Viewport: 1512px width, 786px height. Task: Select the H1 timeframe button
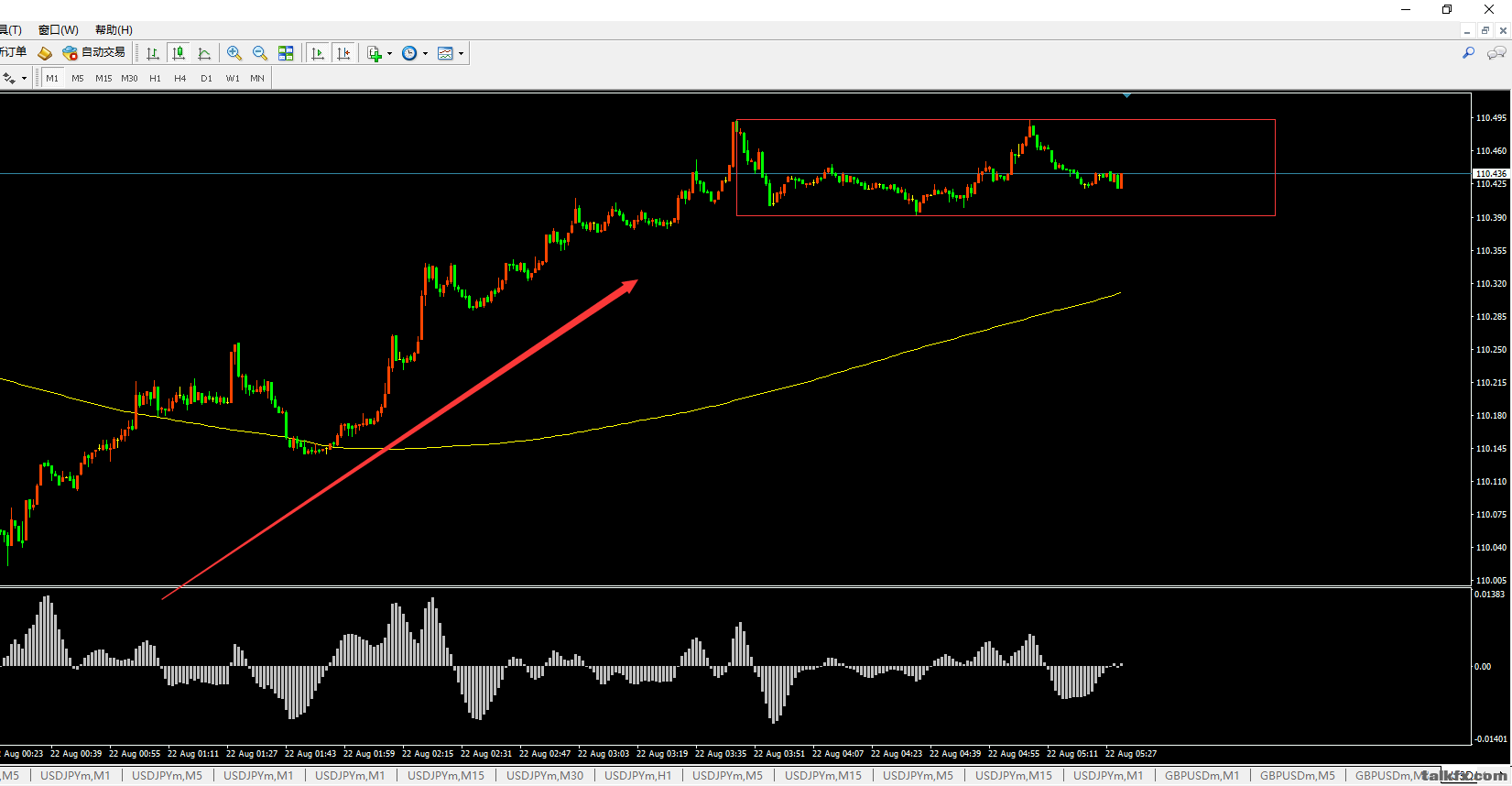click(x=155, y=78)
